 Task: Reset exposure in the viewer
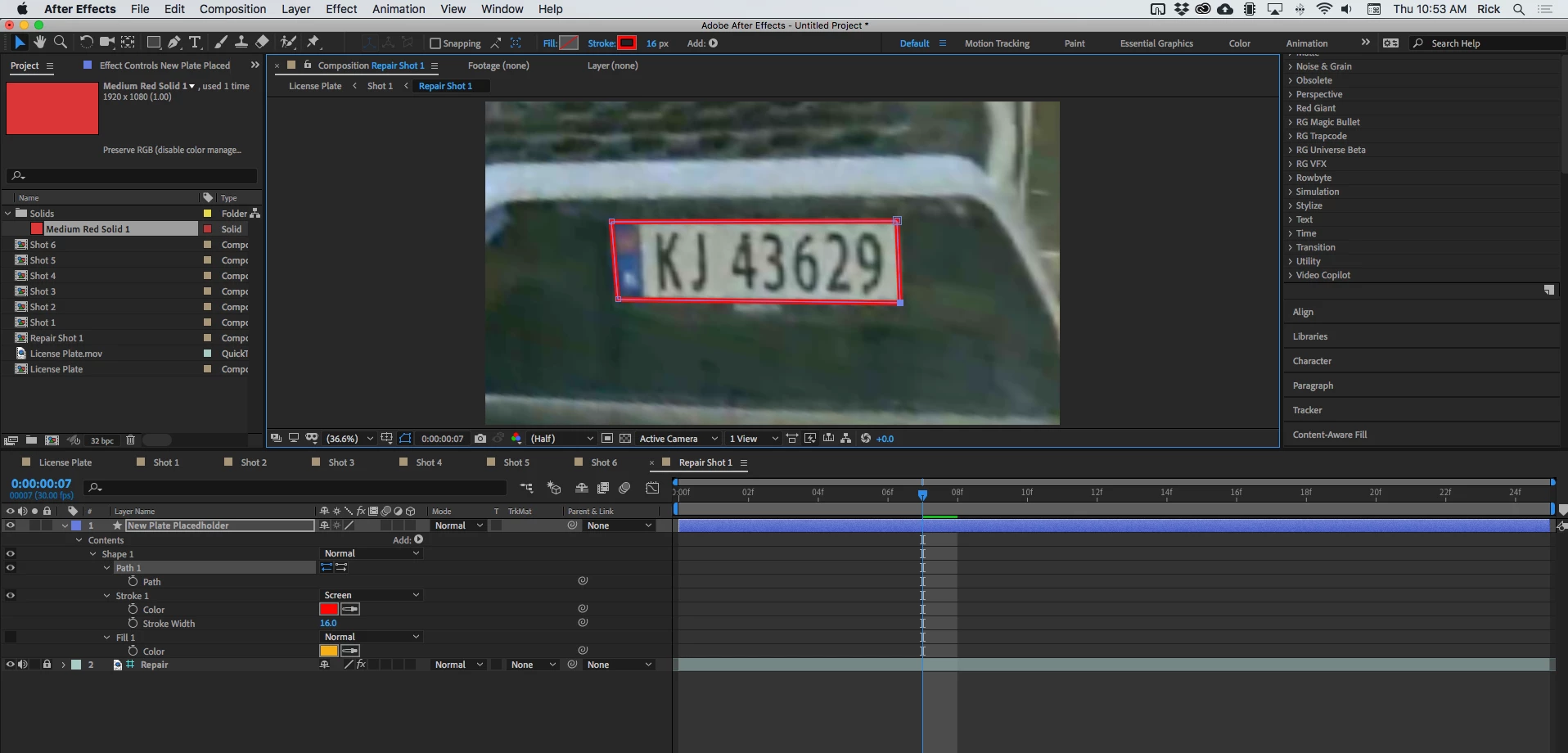point(866,439)
